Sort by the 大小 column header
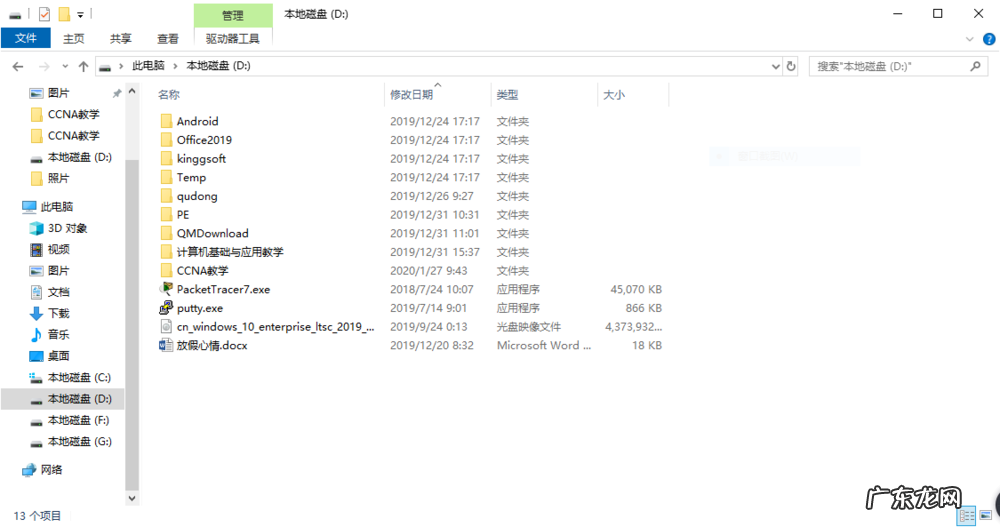Image resolution: width=1000 pixels, height=527 pixels. [614, 94]
